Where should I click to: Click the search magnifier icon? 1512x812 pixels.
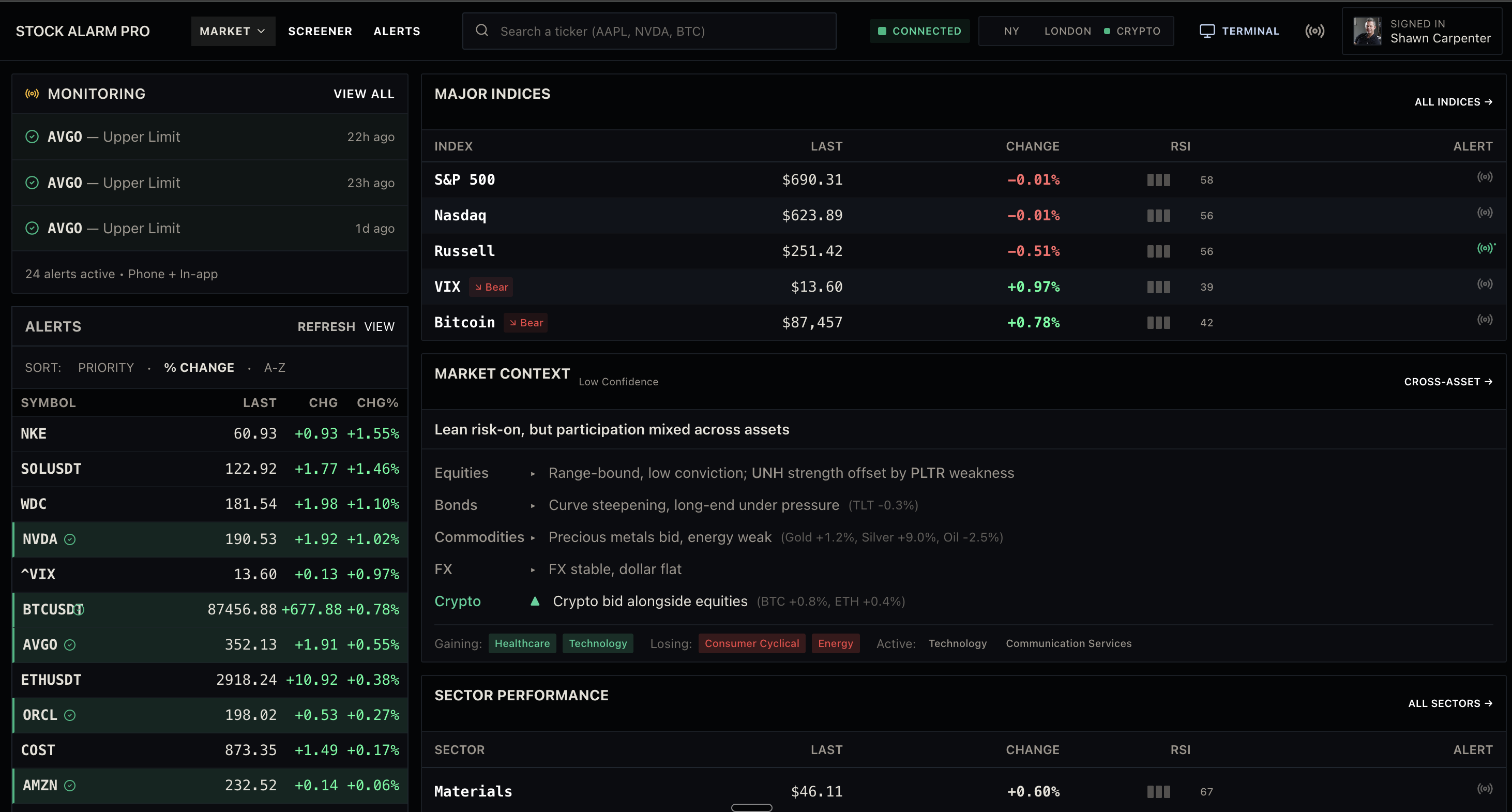[x=482, y=31]
